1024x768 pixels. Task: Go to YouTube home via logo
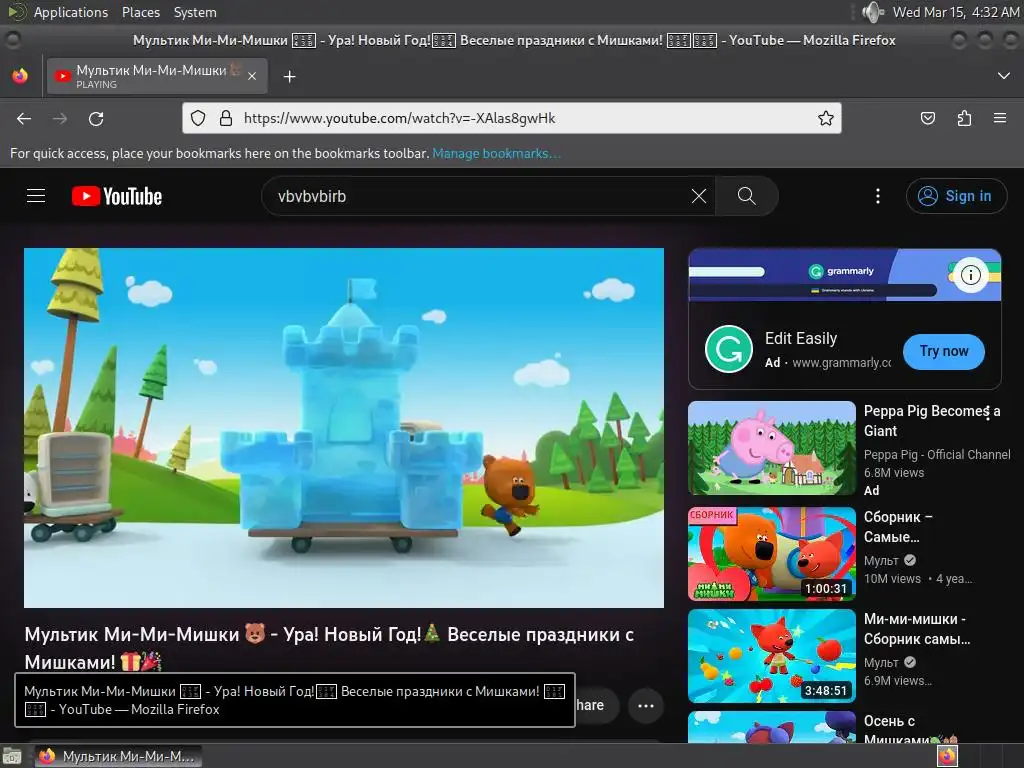coord(117,196)
